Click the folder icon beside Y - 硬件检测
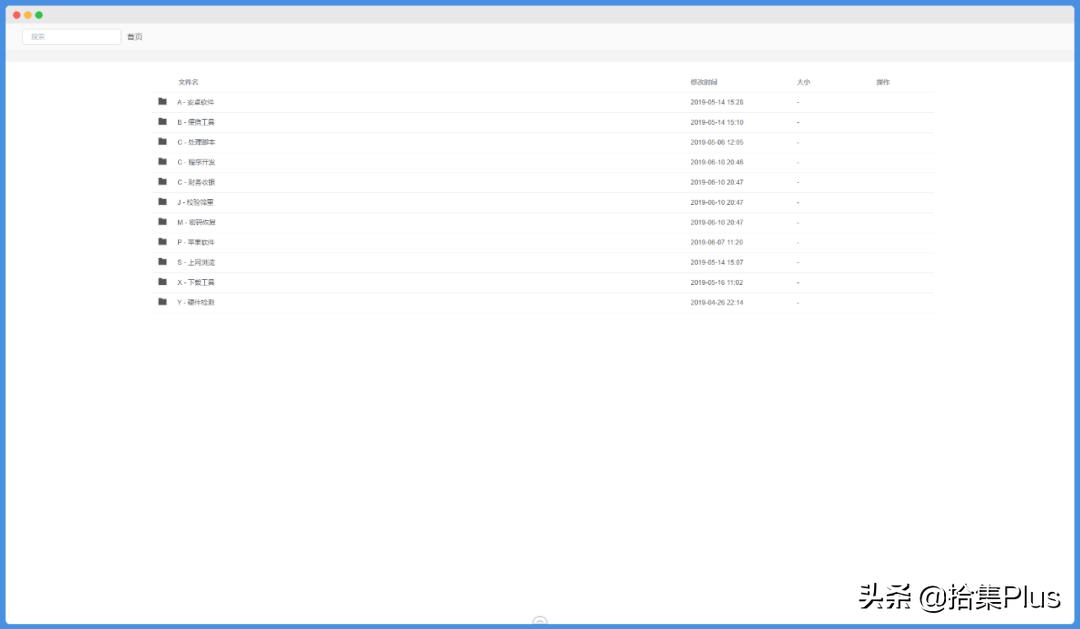1080x629 pixels. [x=163, y=302]
